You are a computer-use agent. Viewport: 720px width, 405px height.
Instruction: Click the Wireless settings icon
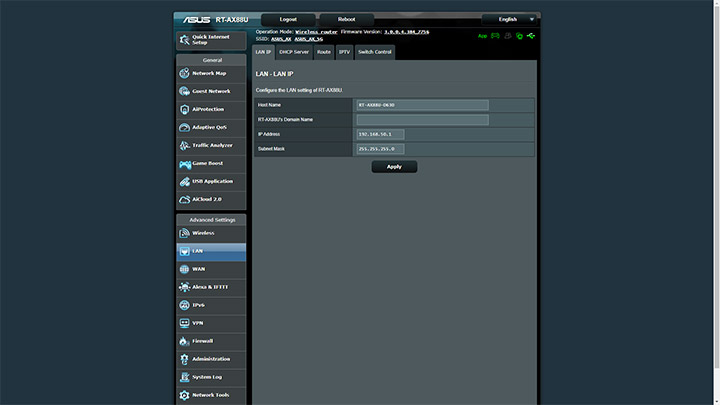pos(185,233)
